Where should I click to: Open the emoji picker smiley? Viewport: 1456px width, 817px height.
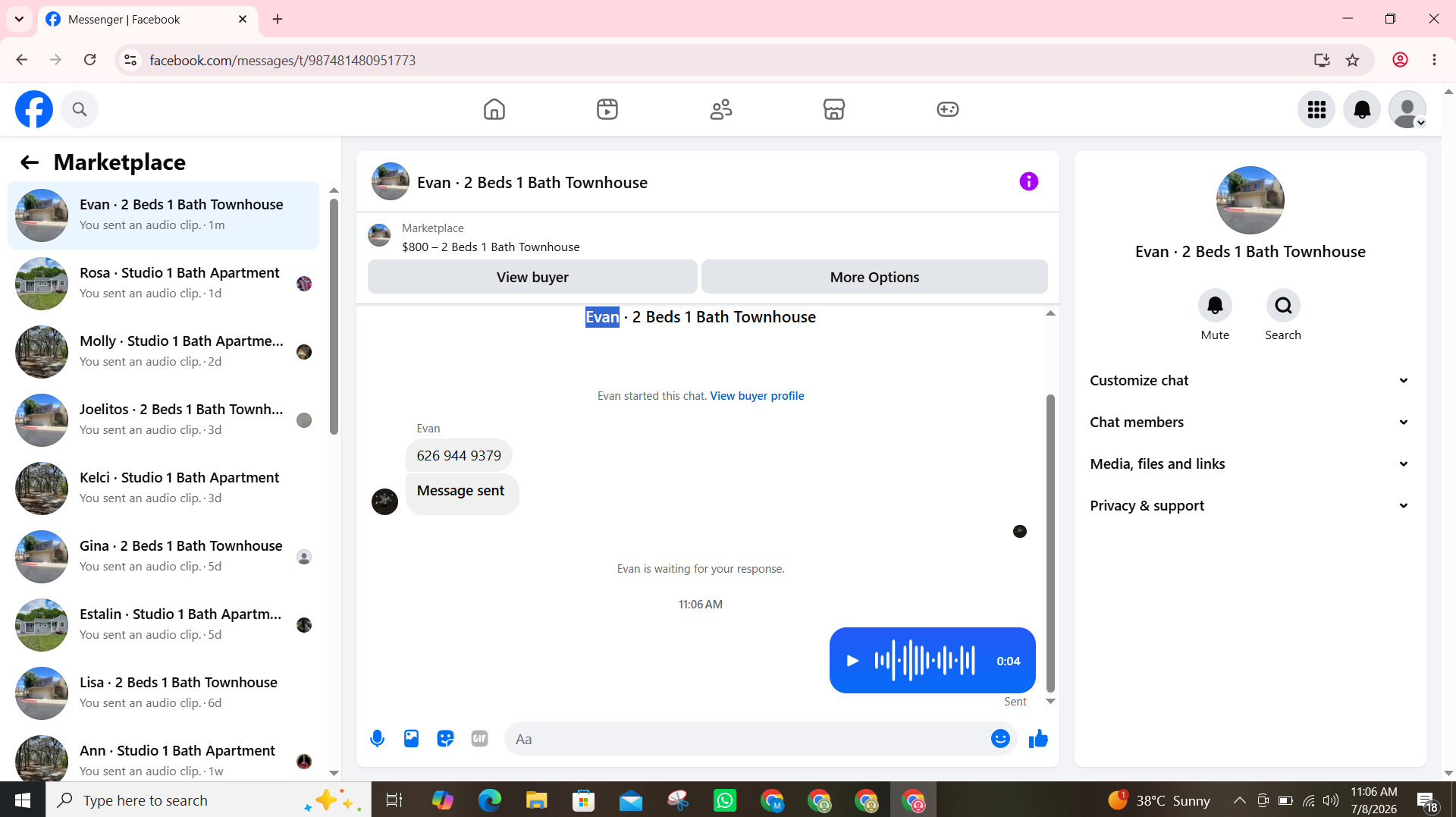[x=1000, y=739]
